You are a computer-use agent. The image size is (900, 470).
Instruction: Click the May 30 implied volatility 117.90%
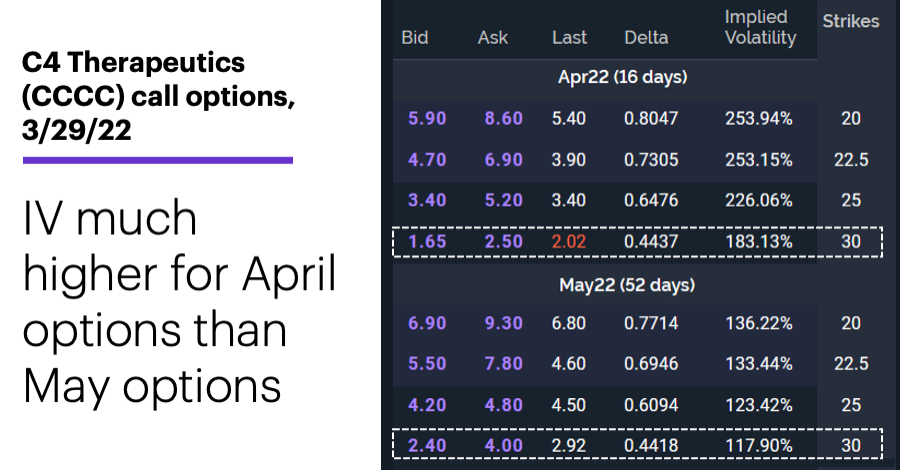pos(759,446)
